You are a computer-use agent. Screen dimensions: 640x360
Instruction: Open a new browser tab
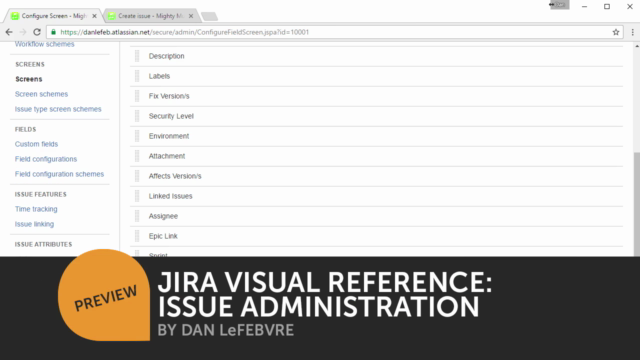coord(209,16)
